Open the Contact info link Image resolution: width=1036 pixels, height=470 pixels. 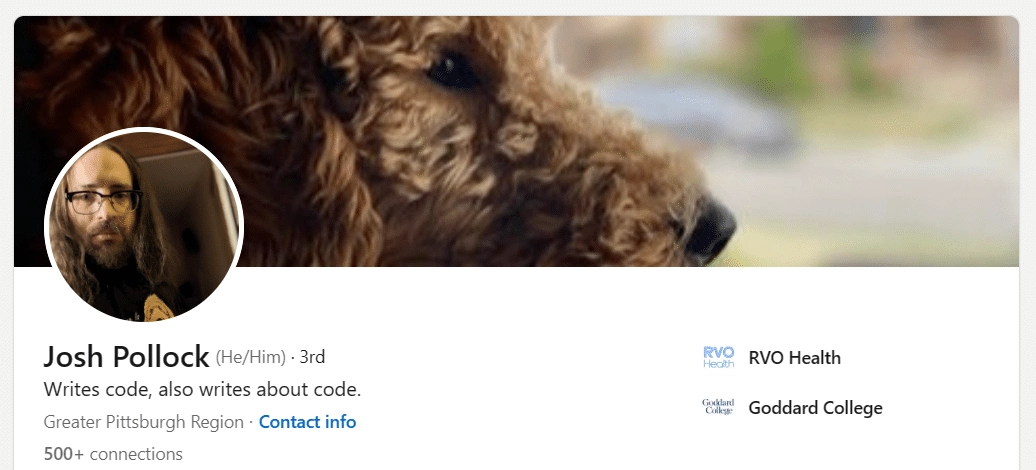click(x=307, y=422)
